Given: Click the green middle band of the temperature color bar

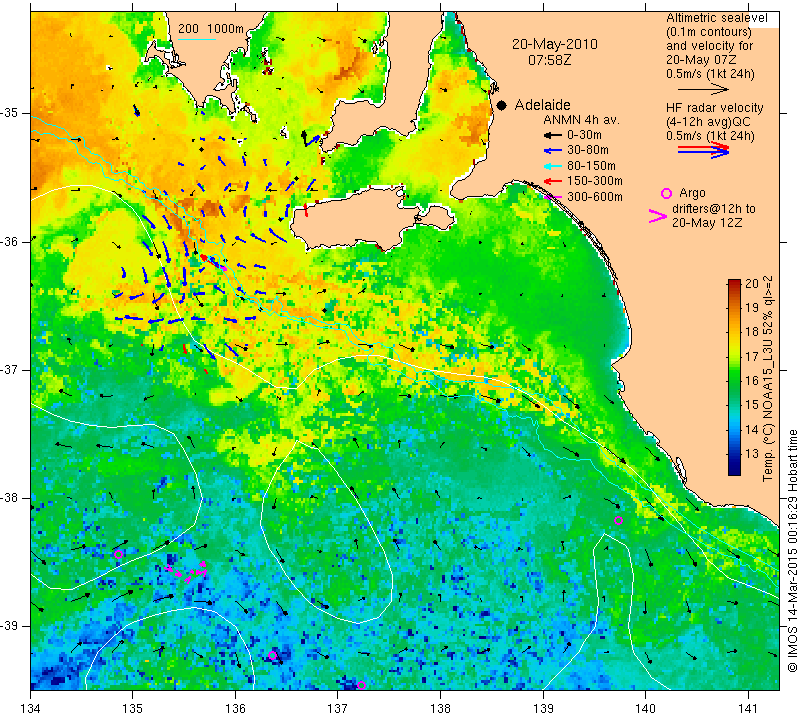Looking at the screenshot, I should [734, 378].
